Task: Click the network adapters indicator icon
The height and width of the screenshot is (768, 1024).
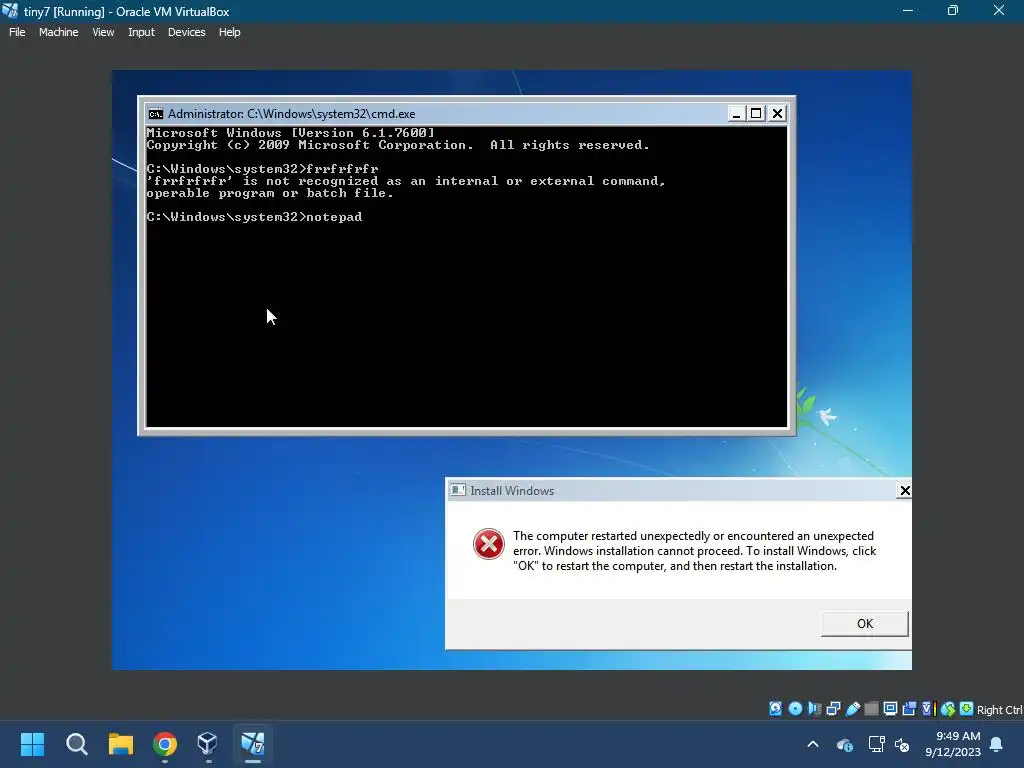Action: [833, 709]
